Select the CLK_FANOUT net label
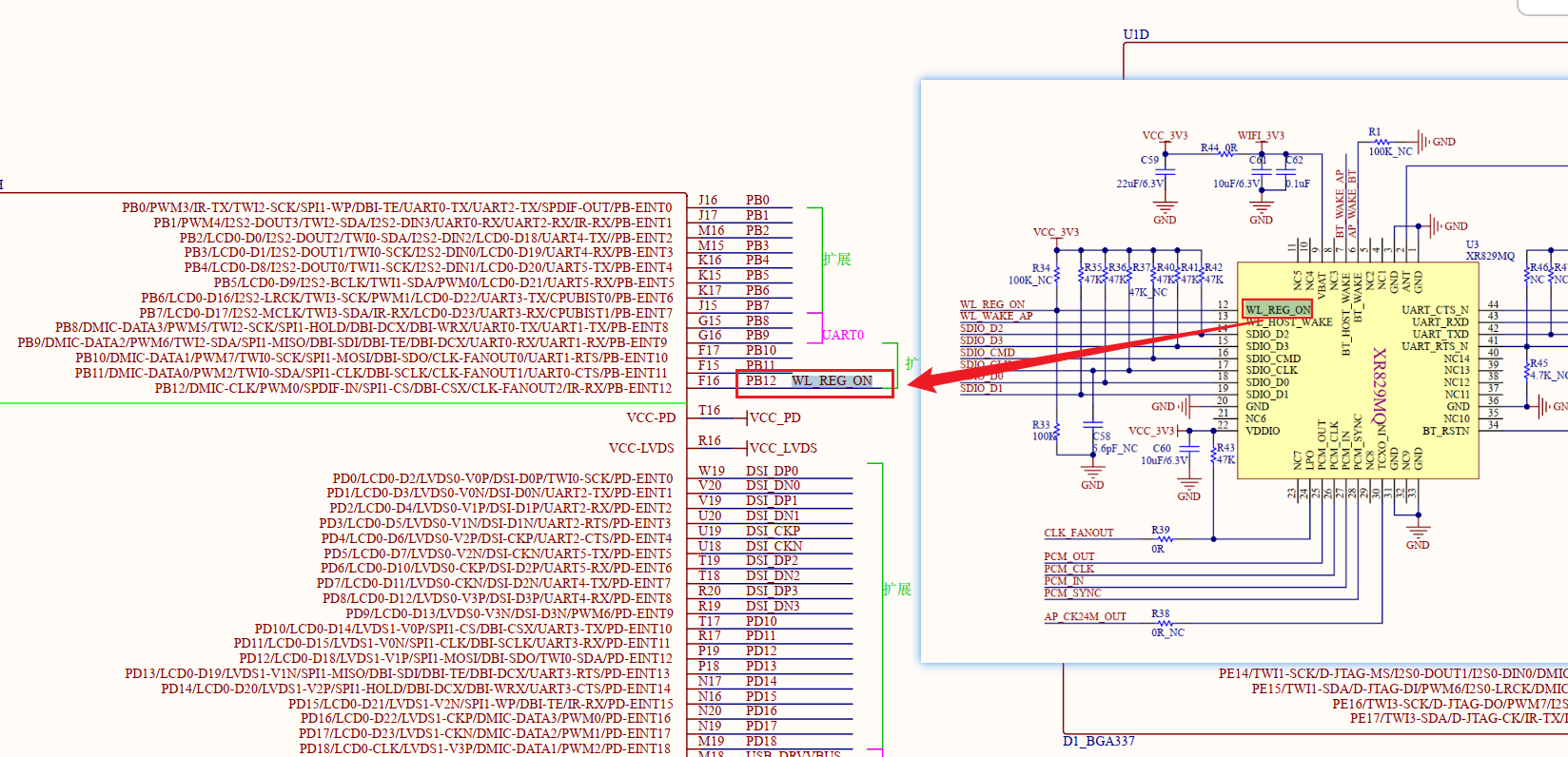Viewport: 1568px width, 757px height. [x=1078, y=533]
